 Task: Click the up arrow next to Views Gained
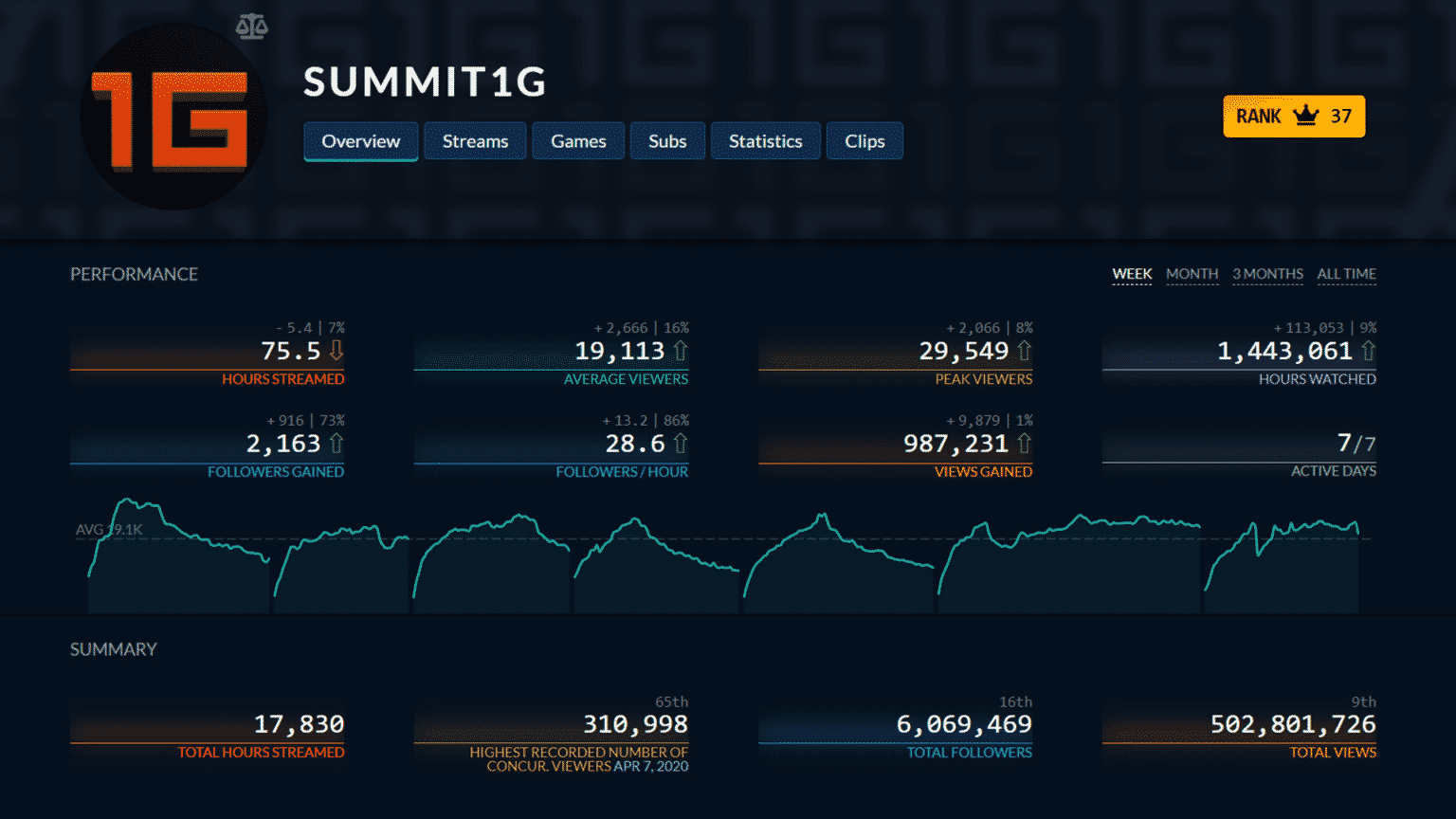pos(1025,443)
